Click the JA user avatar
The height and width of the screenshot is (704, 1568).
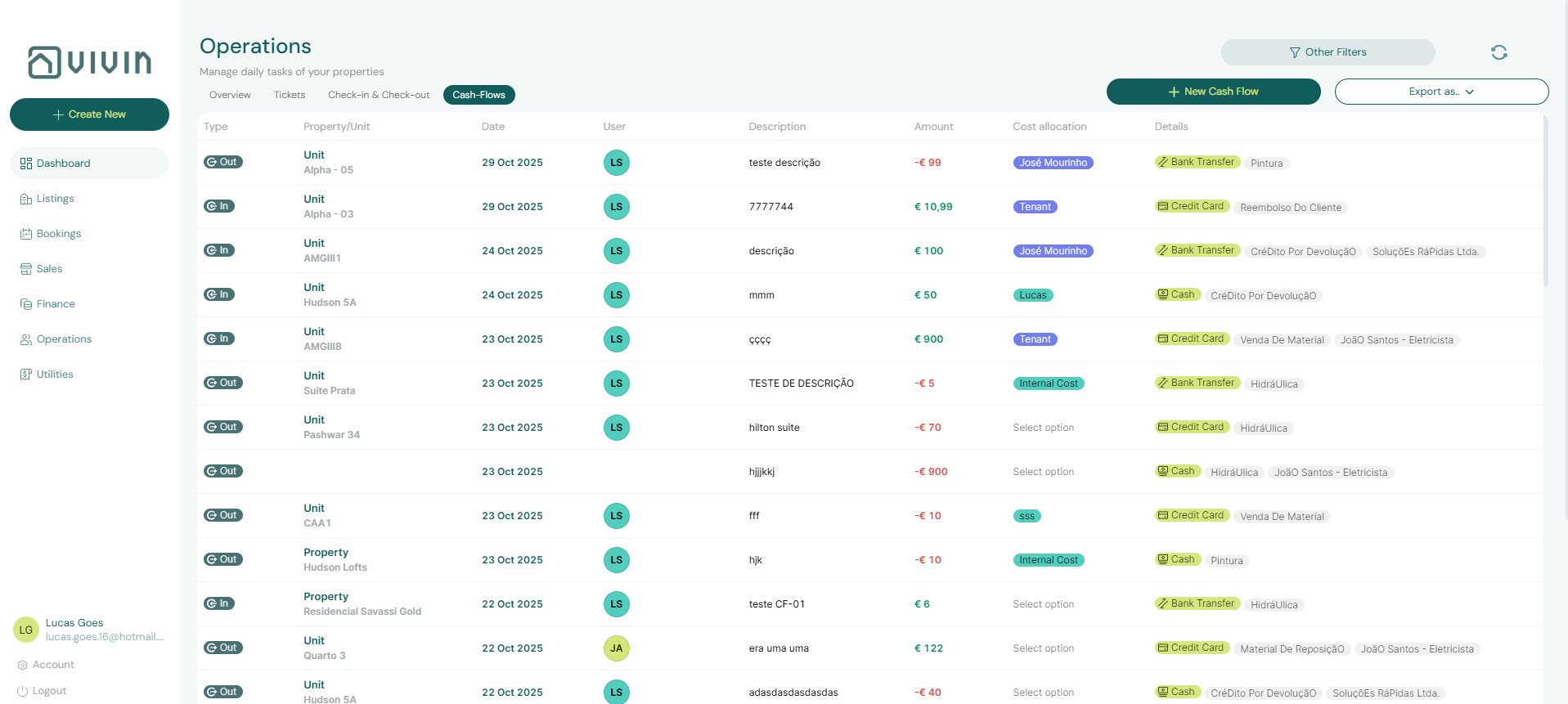coord(616,648)
